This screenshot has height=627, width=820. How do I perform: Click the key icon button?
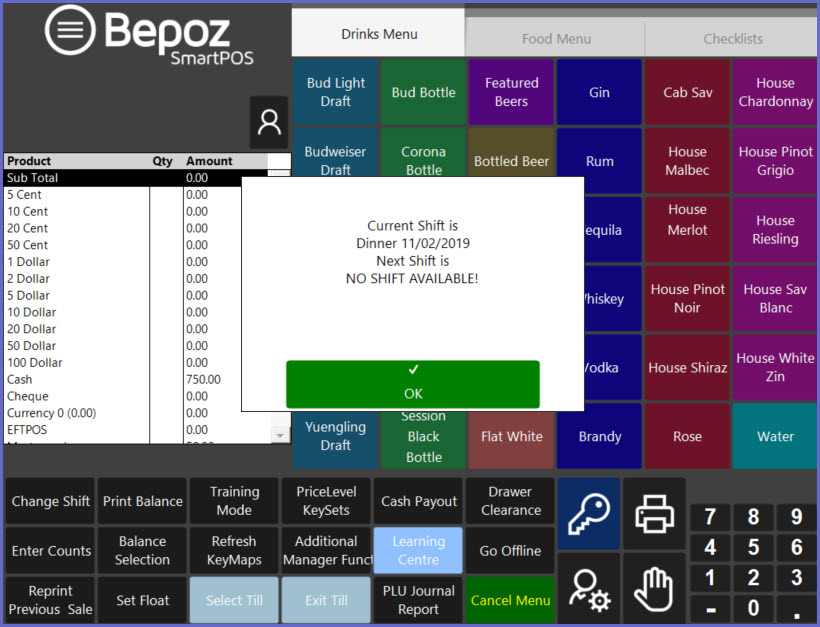coord(588,514)
